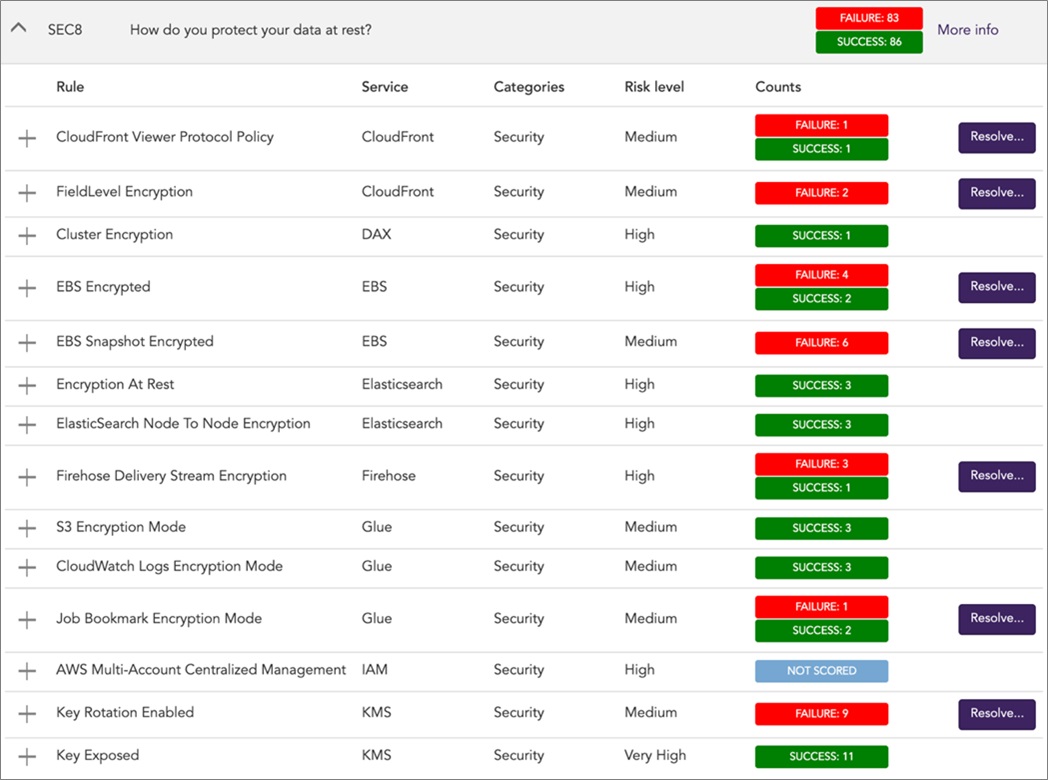
Task: Click the Counts column header
Action: click(778, 87)
